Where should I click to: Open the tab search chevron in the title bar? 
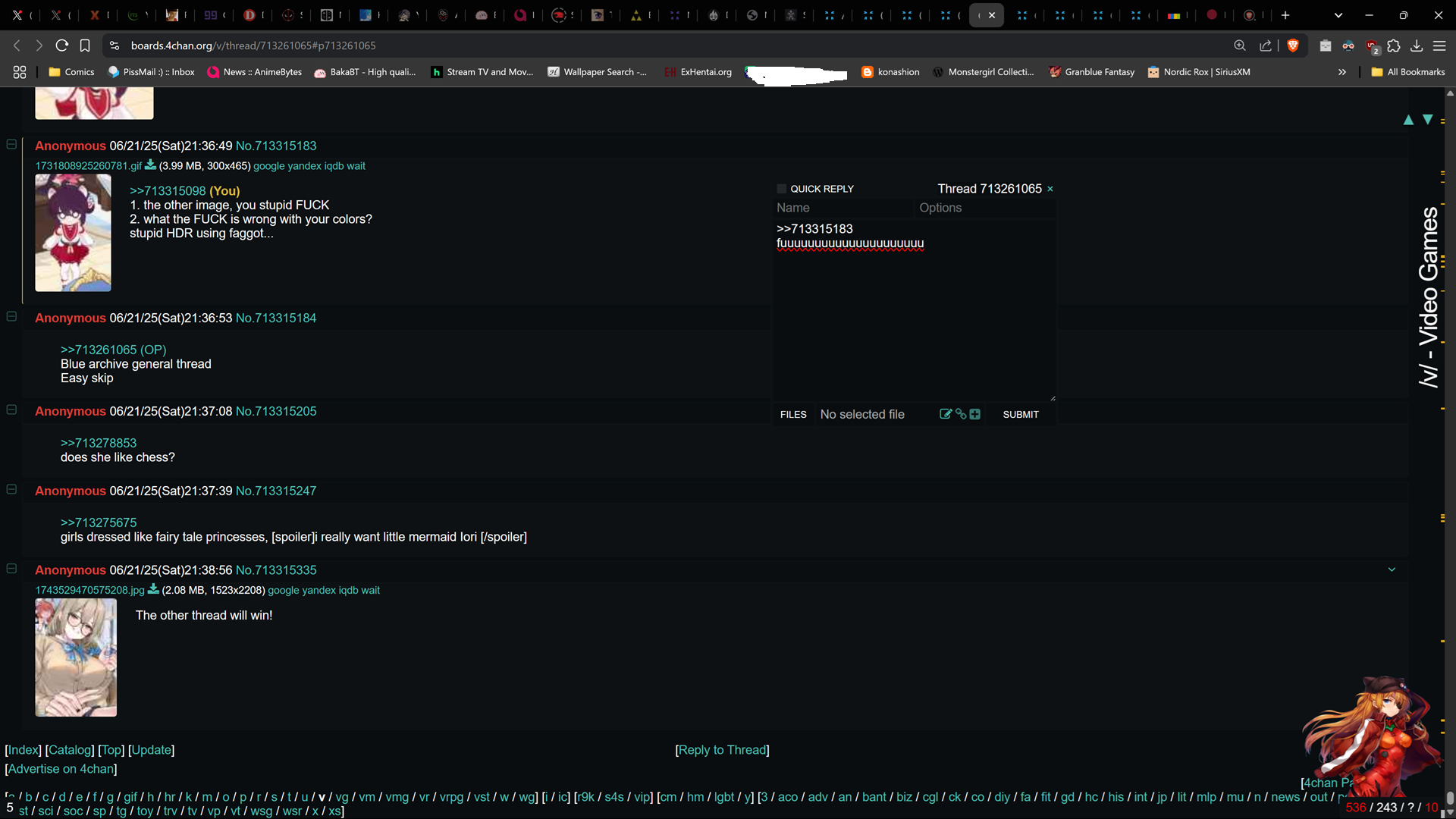[x=1338, y=15]
